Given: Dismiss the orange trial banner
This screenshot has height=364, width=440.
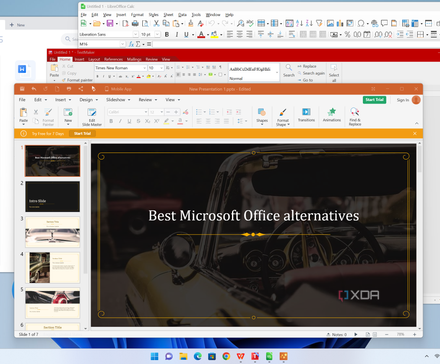Looking at the screenshot, I should pyautogui.click(x=415, y=133).
